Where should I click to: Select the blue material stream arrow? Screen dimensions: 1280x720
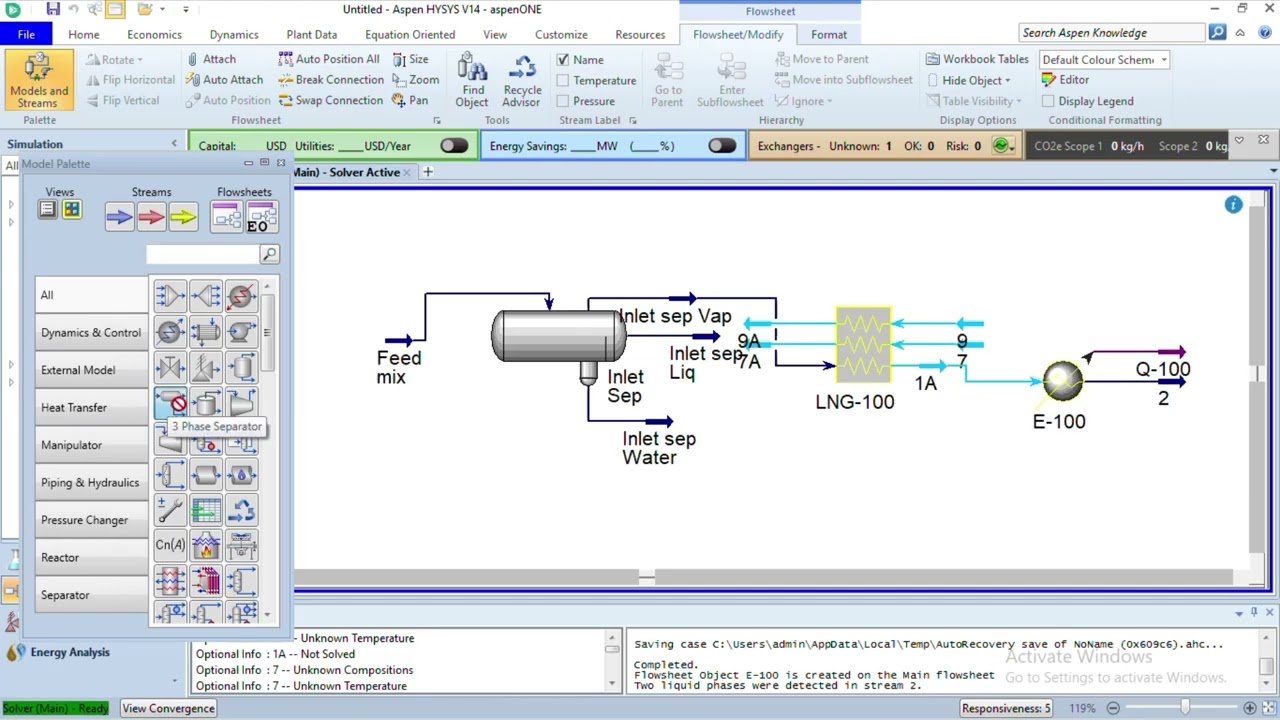119,216
